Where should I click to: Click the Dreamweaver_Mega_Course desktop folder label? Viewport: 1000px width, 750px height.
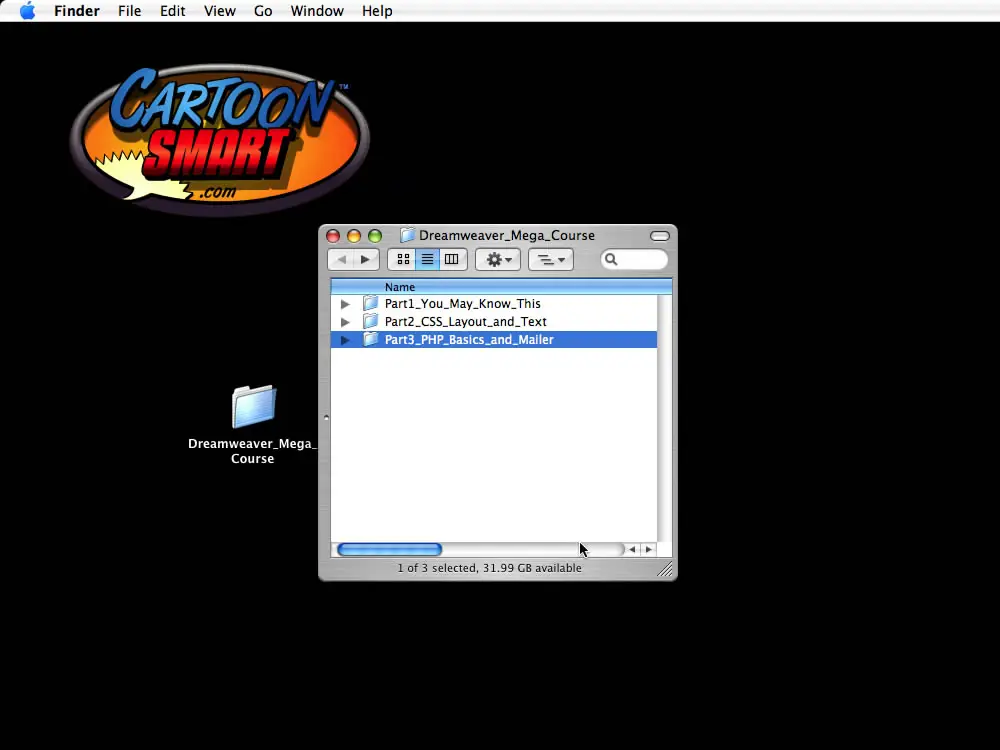[x=253, y=451]
